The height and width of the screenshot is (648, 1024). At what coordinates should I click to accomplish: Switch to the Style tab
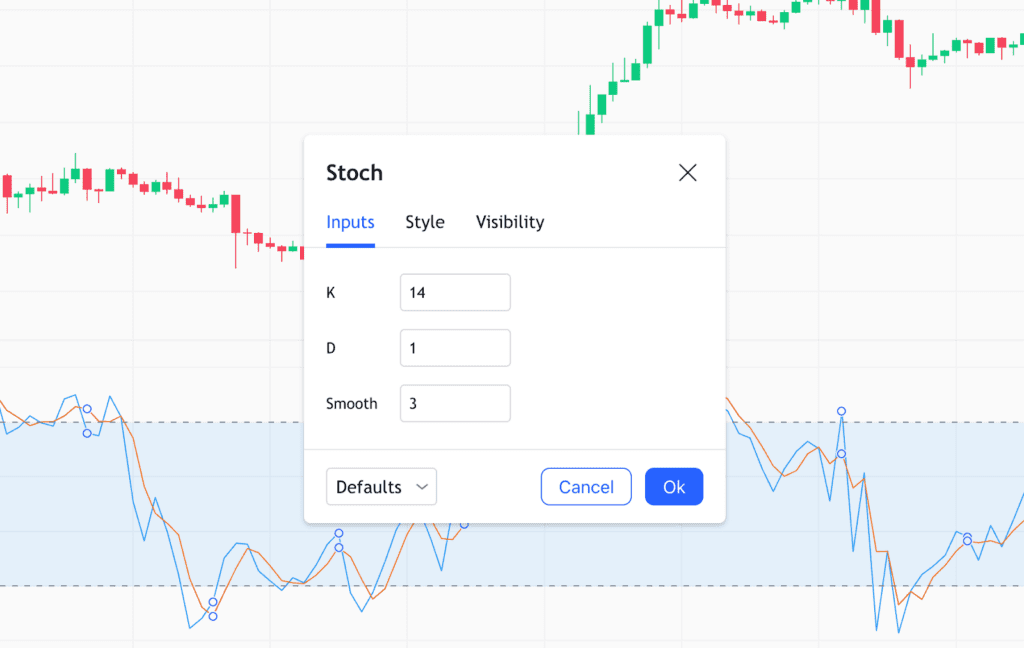(424, 222)
